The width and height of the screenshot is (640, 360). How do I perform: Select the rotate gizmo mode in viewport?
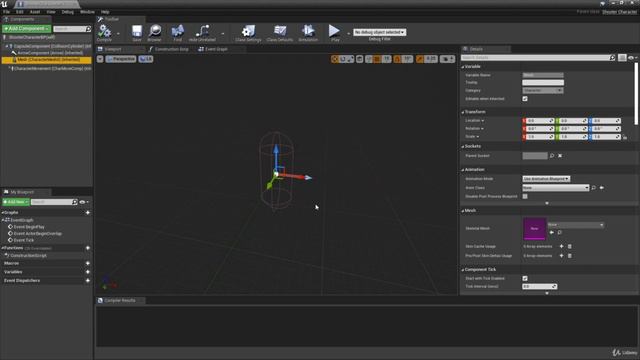[343, 59]
